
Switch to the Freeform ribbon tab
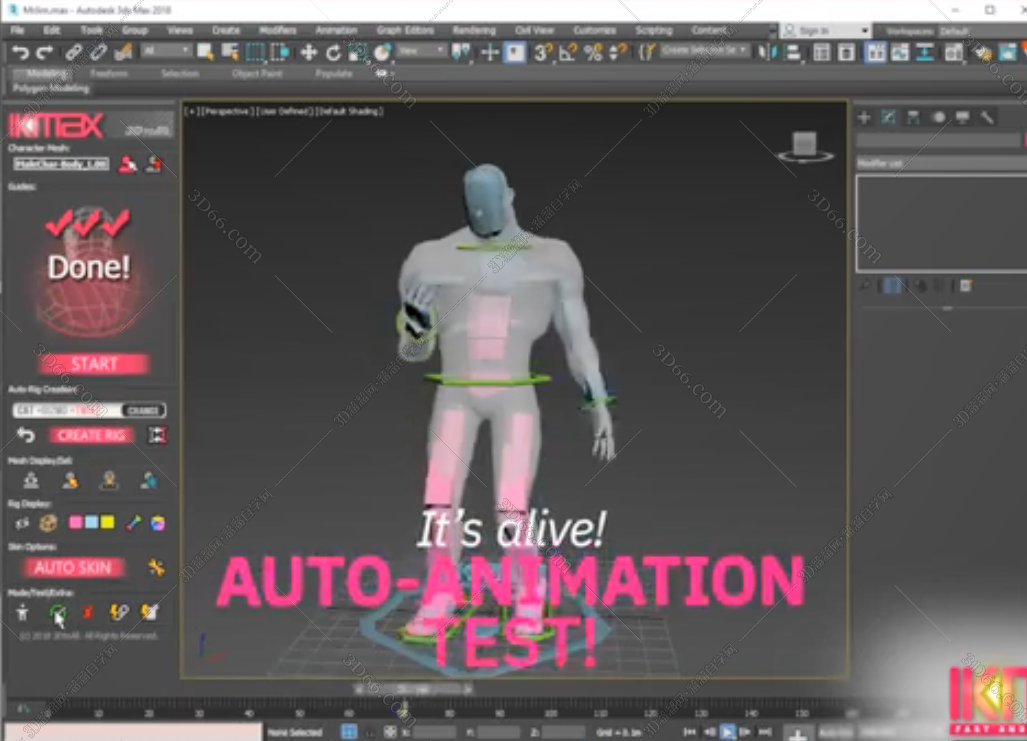pos(109,73)
